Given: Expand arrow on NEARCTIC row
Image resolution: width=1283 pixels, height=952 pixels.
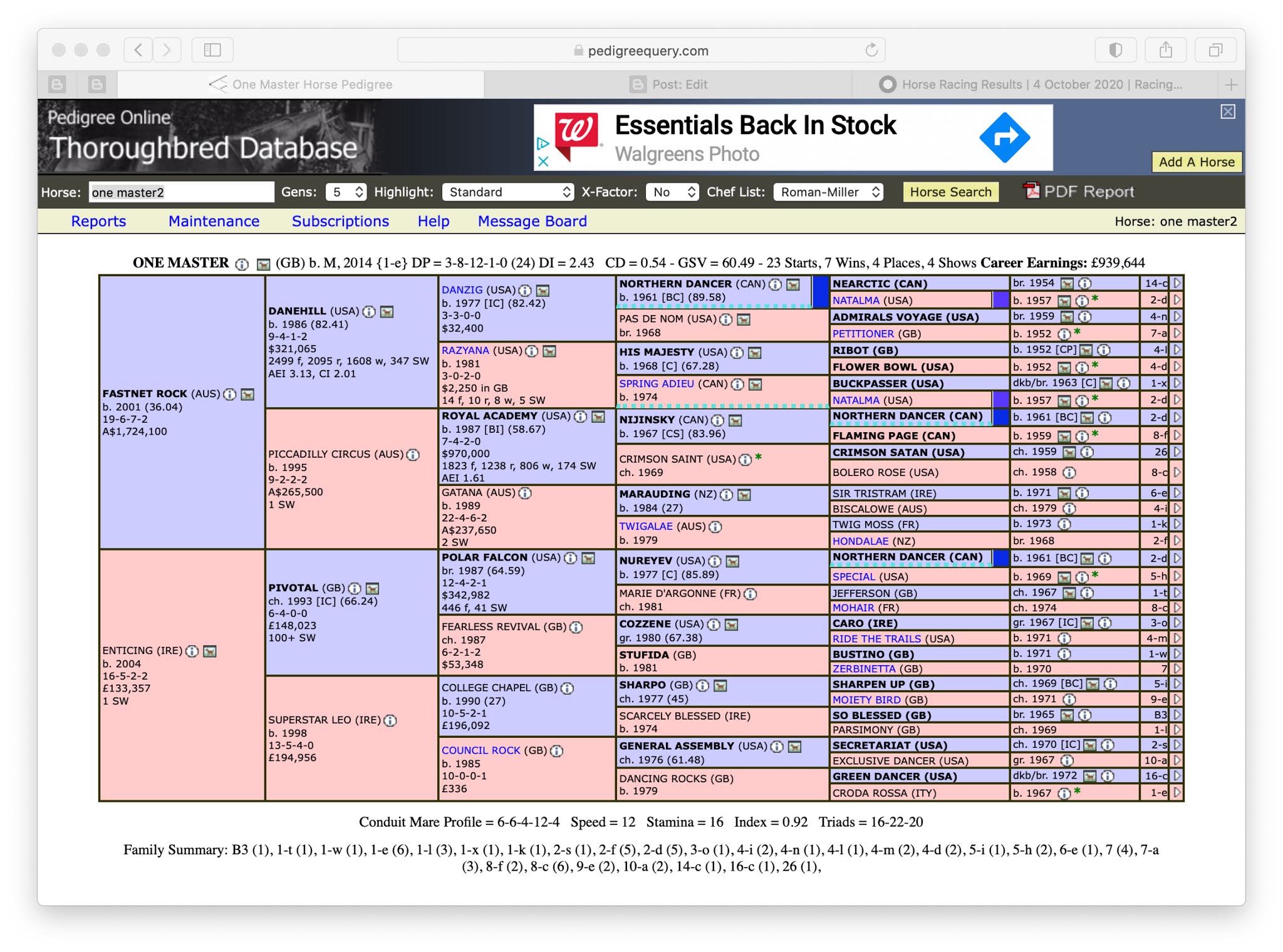Looking at the screenshot, I should (x=1177, y=283).
